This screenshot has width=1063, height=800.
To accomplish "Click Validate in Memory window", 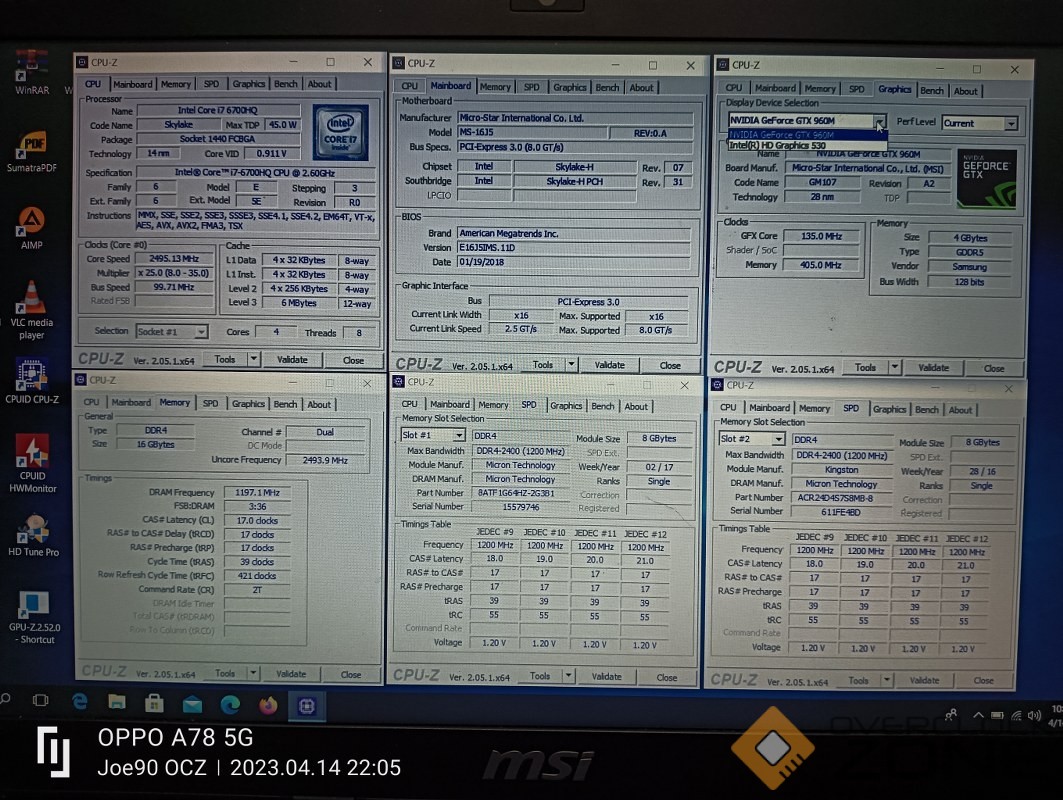I will point(292,674).
